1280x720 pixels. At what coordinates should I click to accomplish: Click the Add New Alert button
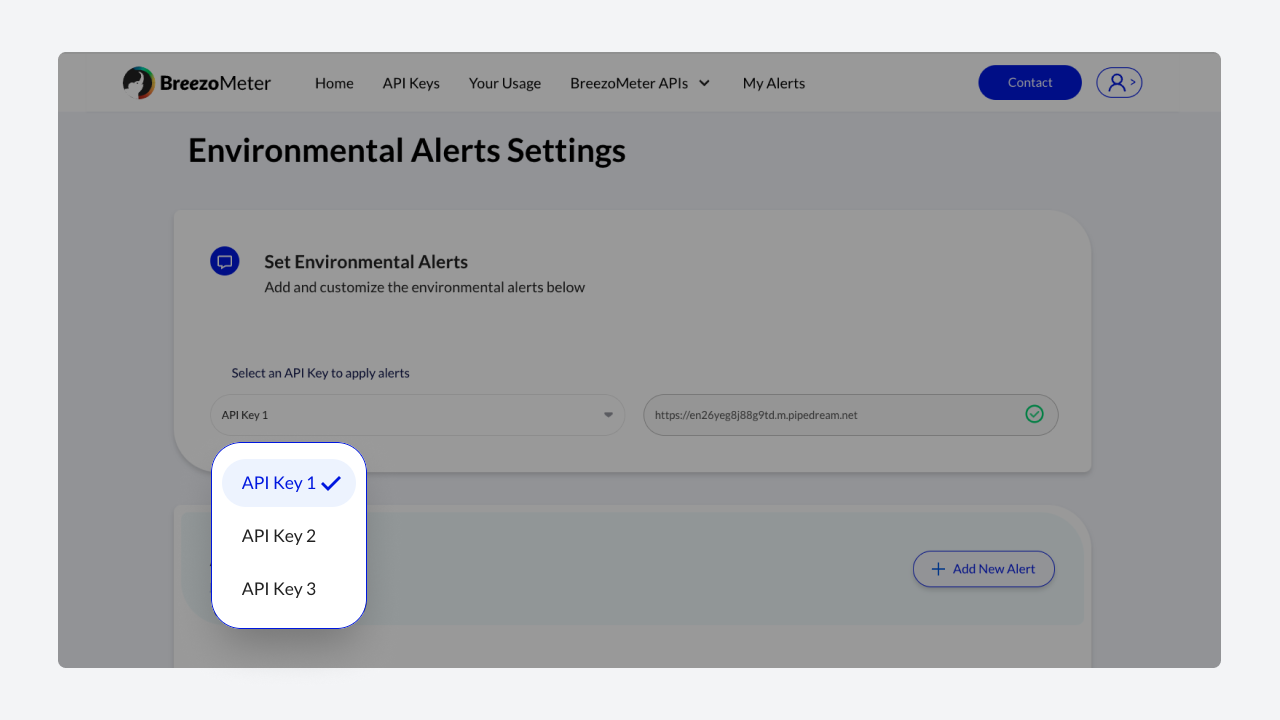click(x=983, y=569)
